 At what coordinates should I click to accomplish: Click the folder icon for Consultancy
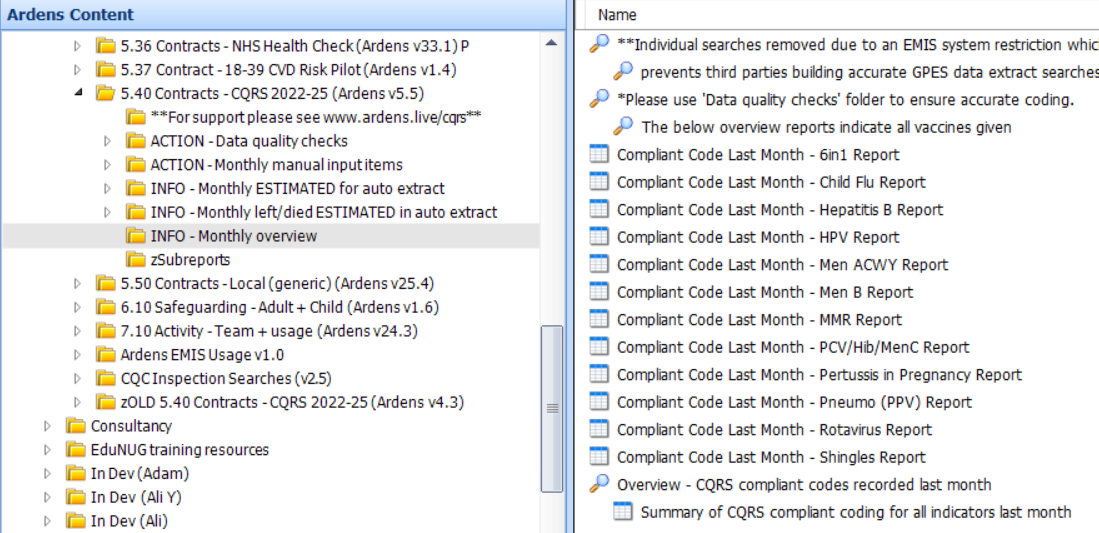[76, 426]
